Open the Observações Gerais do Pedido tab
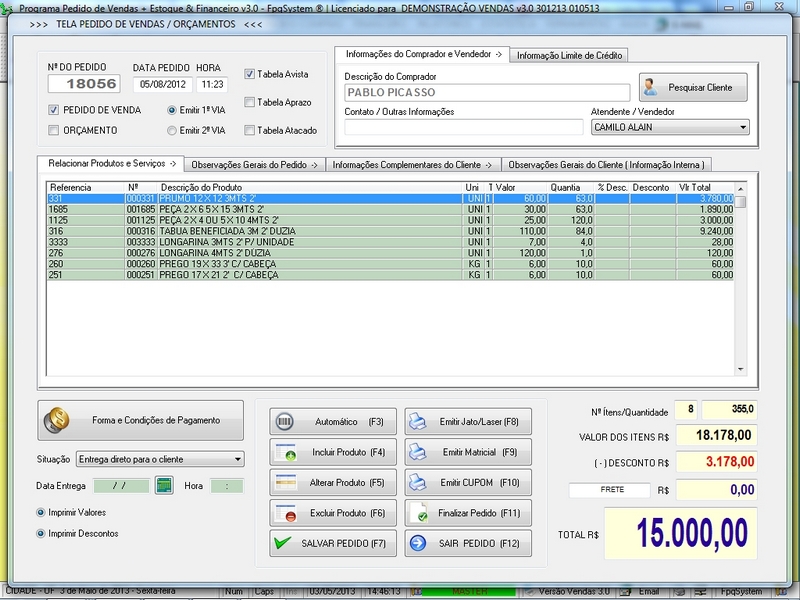Image resolution: width=800 pixels, height=600 pixels. coord(254,164)
